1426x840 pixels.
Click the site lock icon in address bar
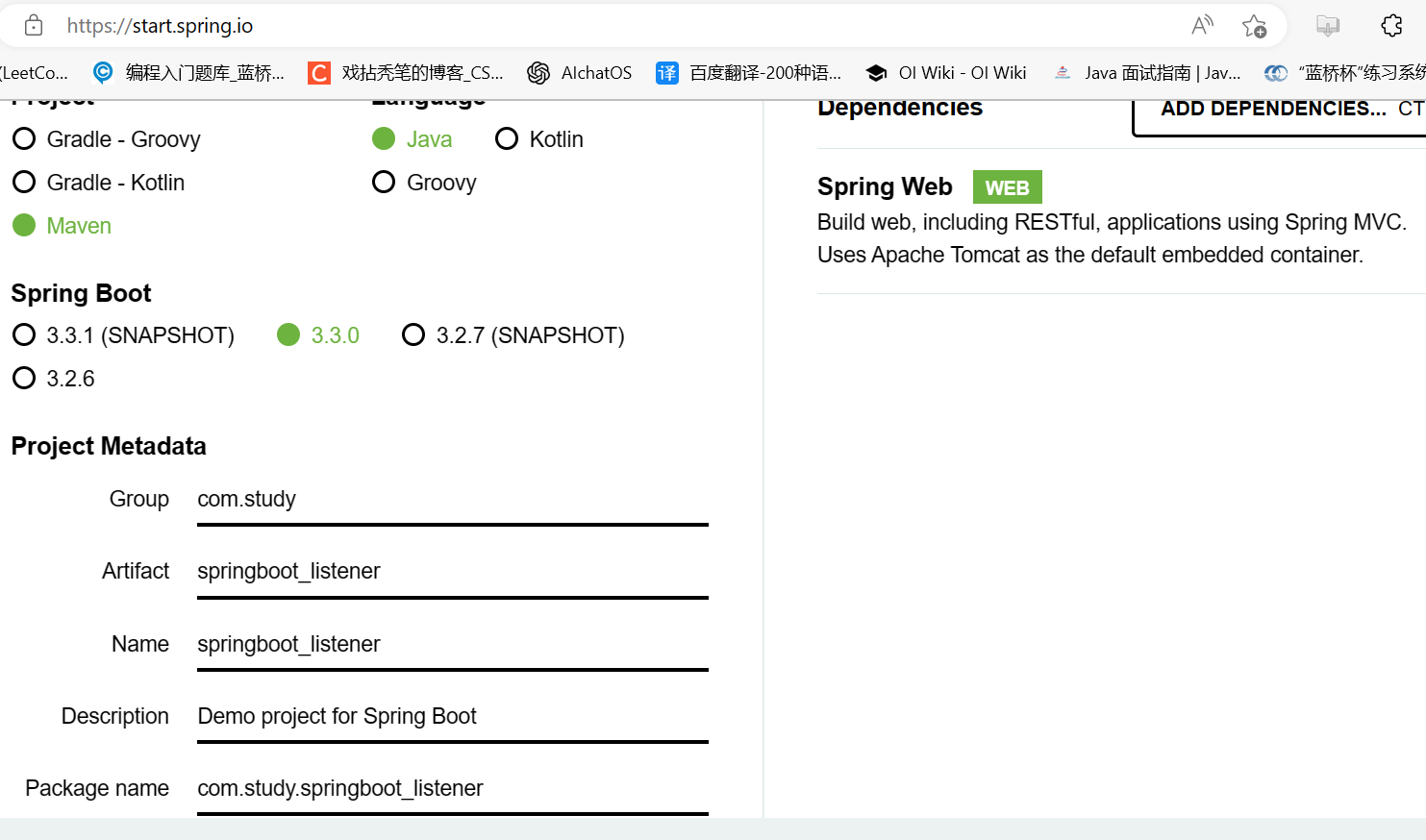click(x=34, y=26)
